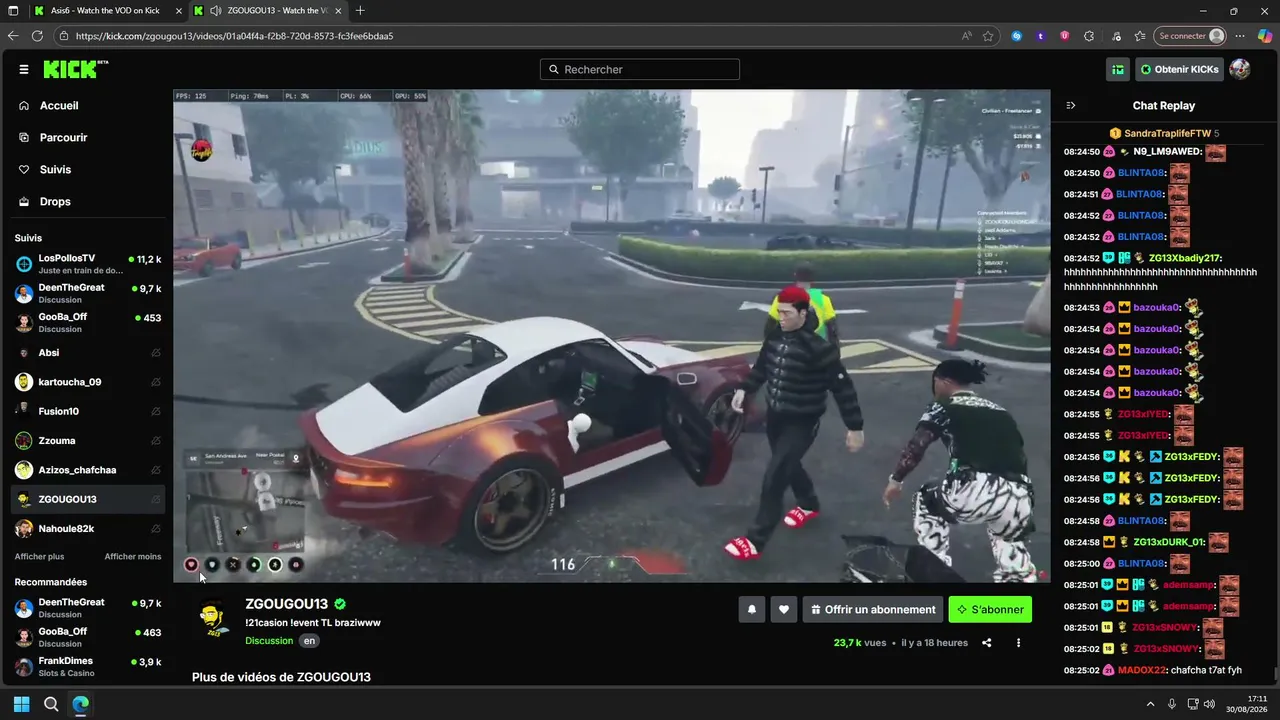Collapse followed list with Afficher moins
Screen dimensions: 1280x720
tap(133, 557)
